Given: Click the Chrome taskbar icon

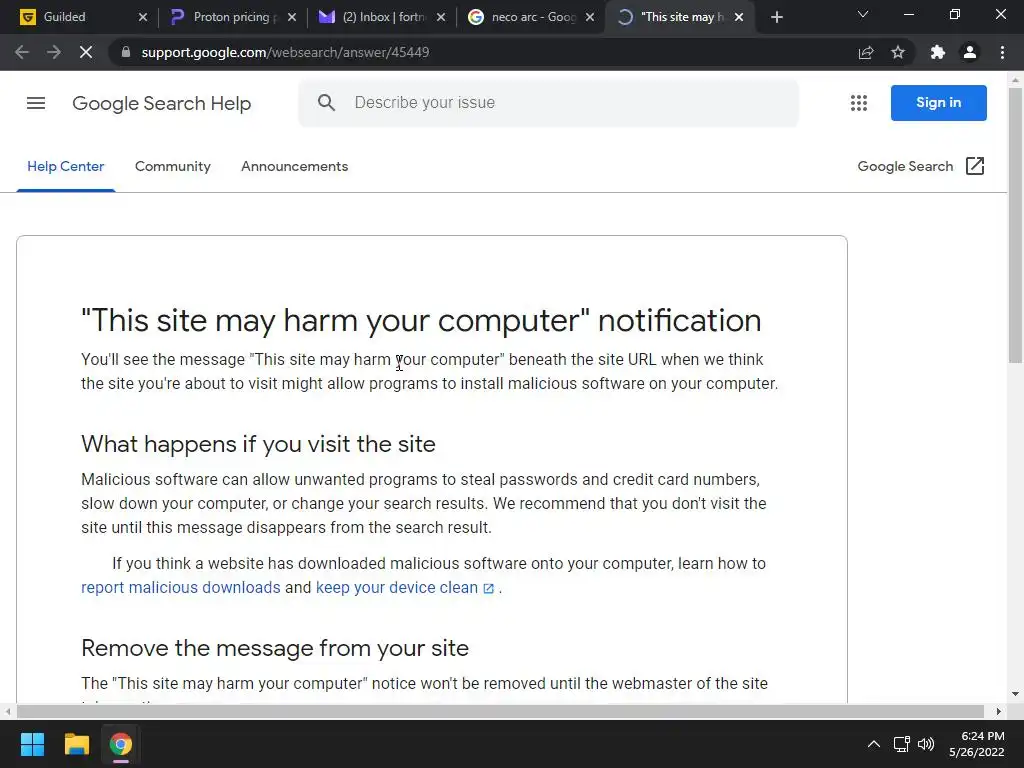Looking at the screenshot, I should (x=121, y=744).
